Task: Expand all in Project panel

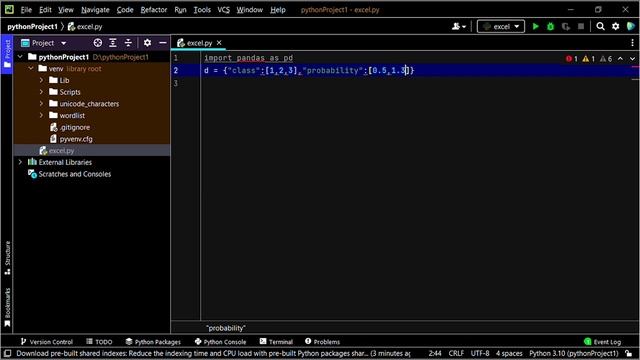Action: tap(113, 43)
